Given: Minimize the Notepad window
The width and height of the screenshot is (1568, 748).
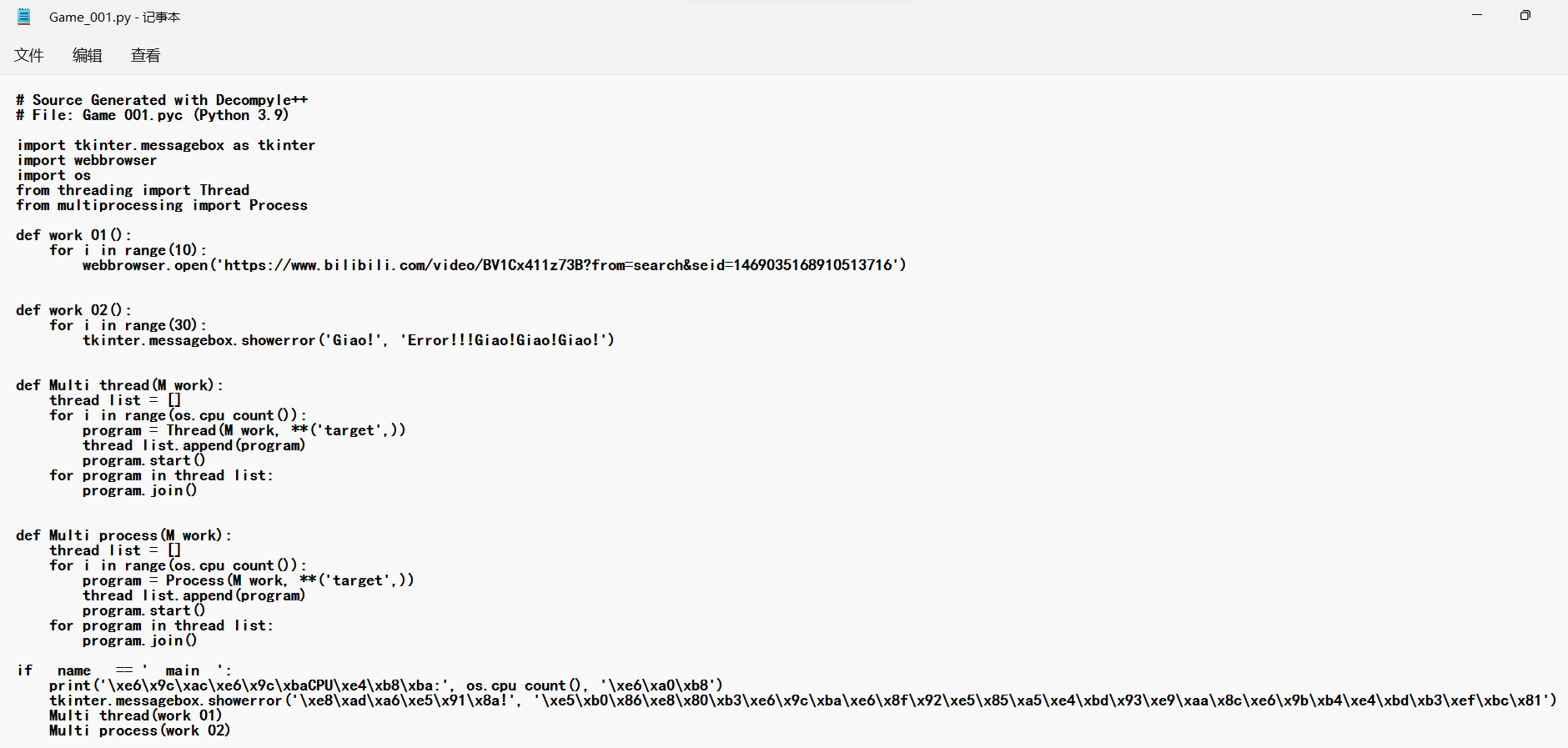Looking at the screenshot, I should (1477, 15).
